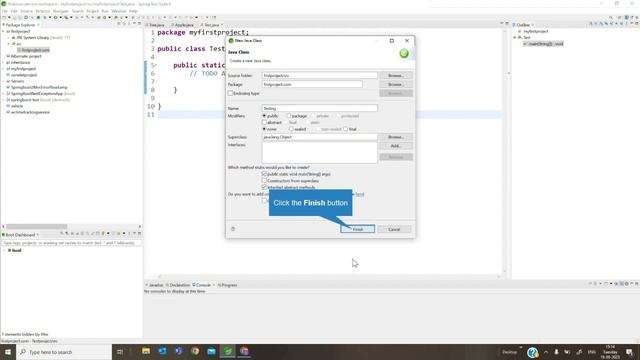
Task: Click inside the empty Interfaces list box
Action: (320, 153)
